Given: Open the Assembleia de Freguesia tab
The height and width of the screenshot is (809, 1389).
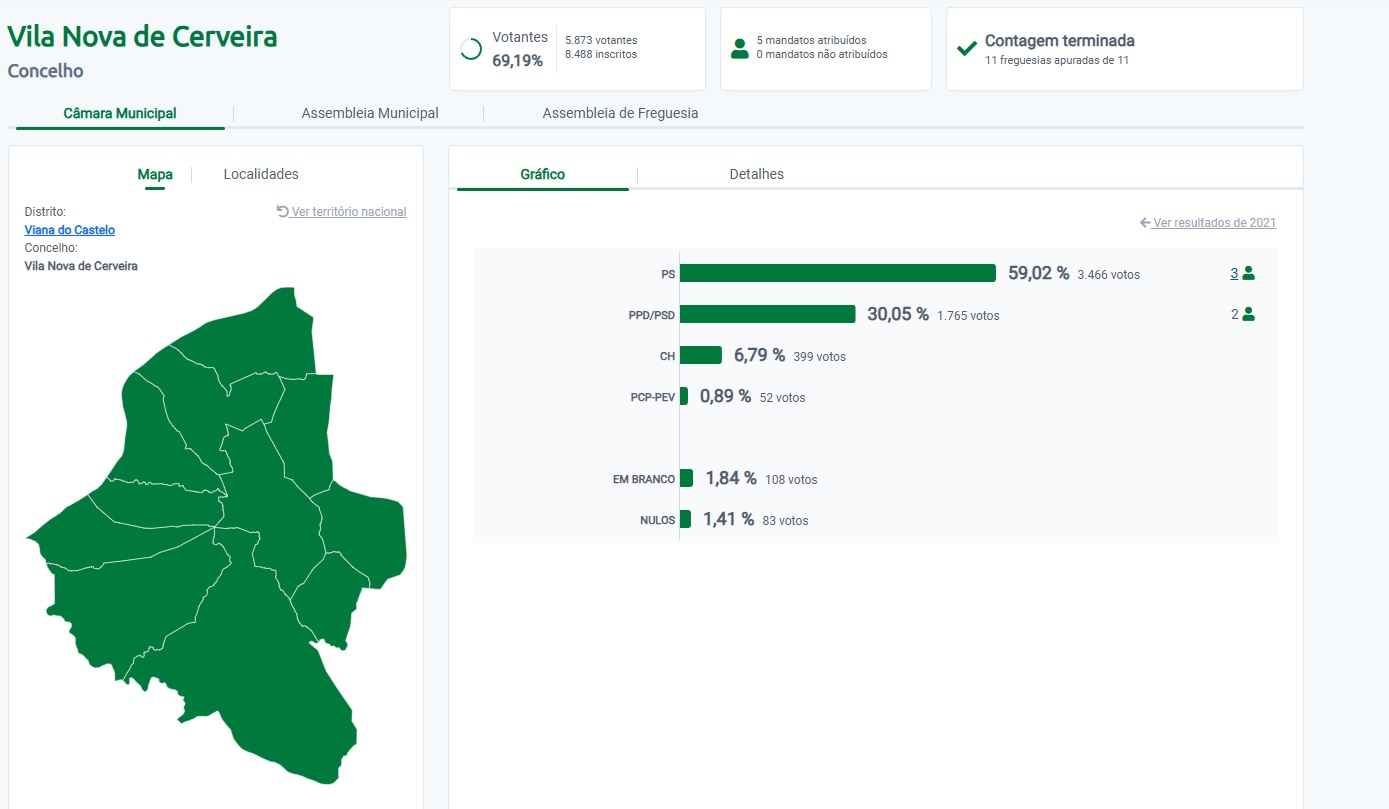Looking at the screenshot, I should [620, 114].
